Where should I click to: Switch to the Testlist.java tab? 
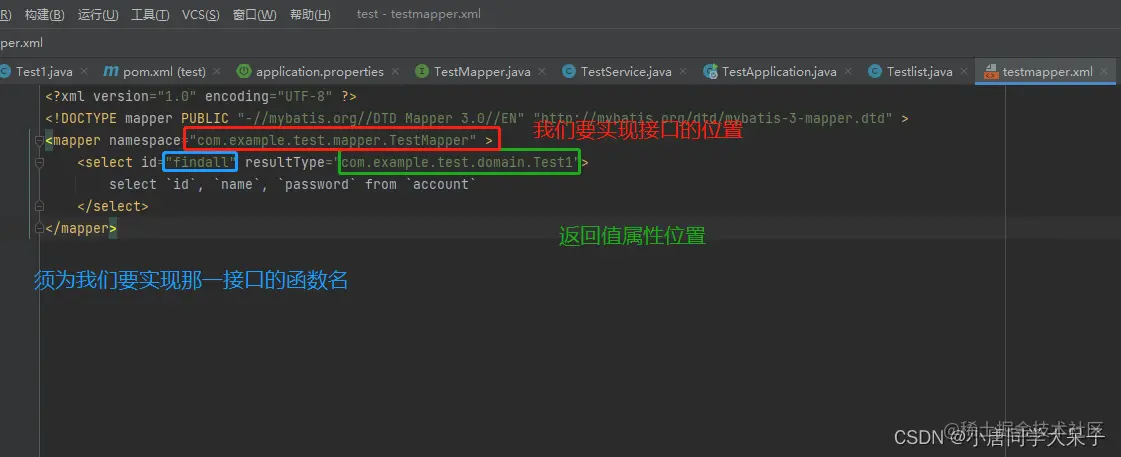[919, 72]
